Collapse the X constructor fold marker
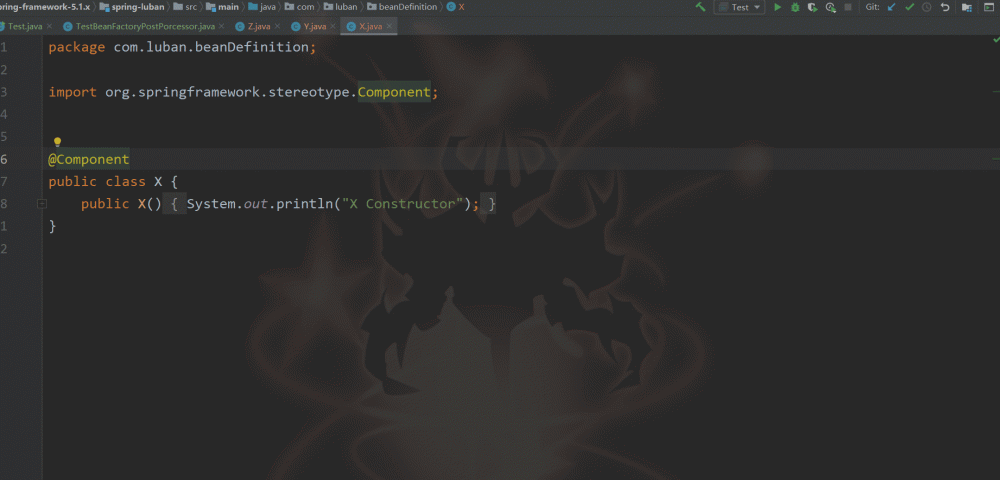The width and height of the screenshot is (1000, 480). [x=42, y=204]
